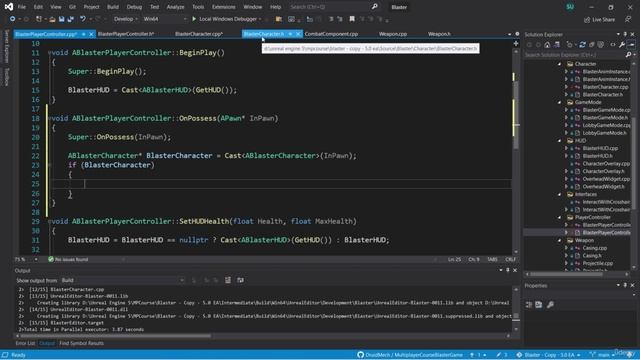Open the Win64 platform dropdown
The width and height of the screenshot is (640, 360).
[x=164, y=19]
